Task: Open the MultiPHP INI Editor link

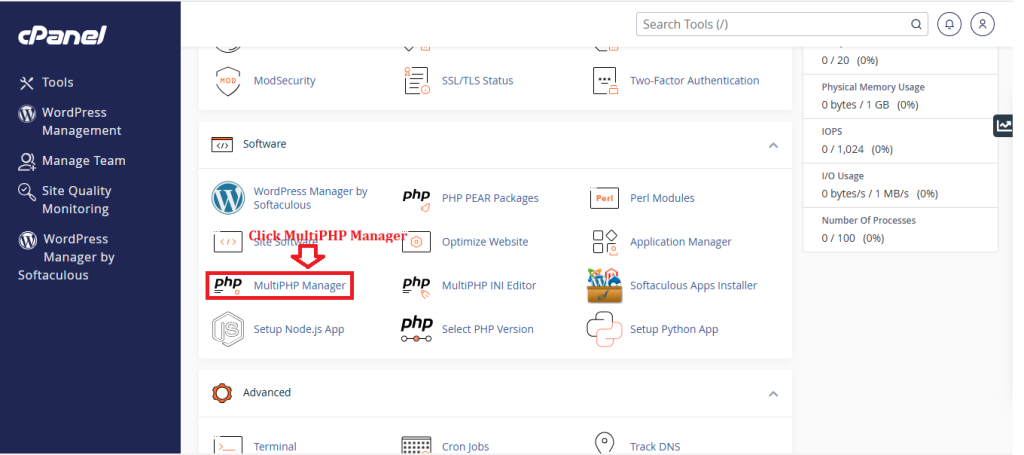Action: [488, 286]
